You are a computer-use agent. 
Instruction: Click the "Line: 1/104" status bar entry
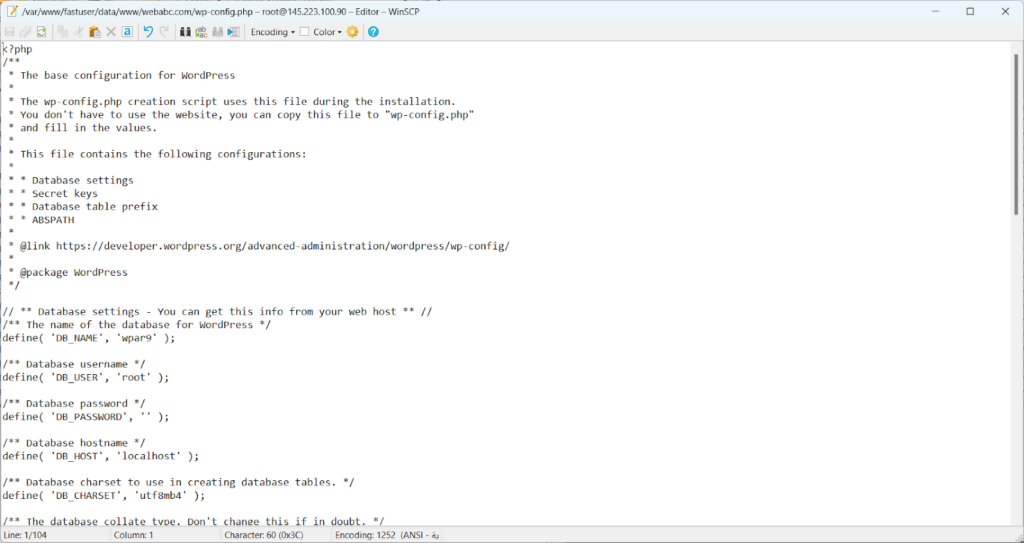coord(25,535)
